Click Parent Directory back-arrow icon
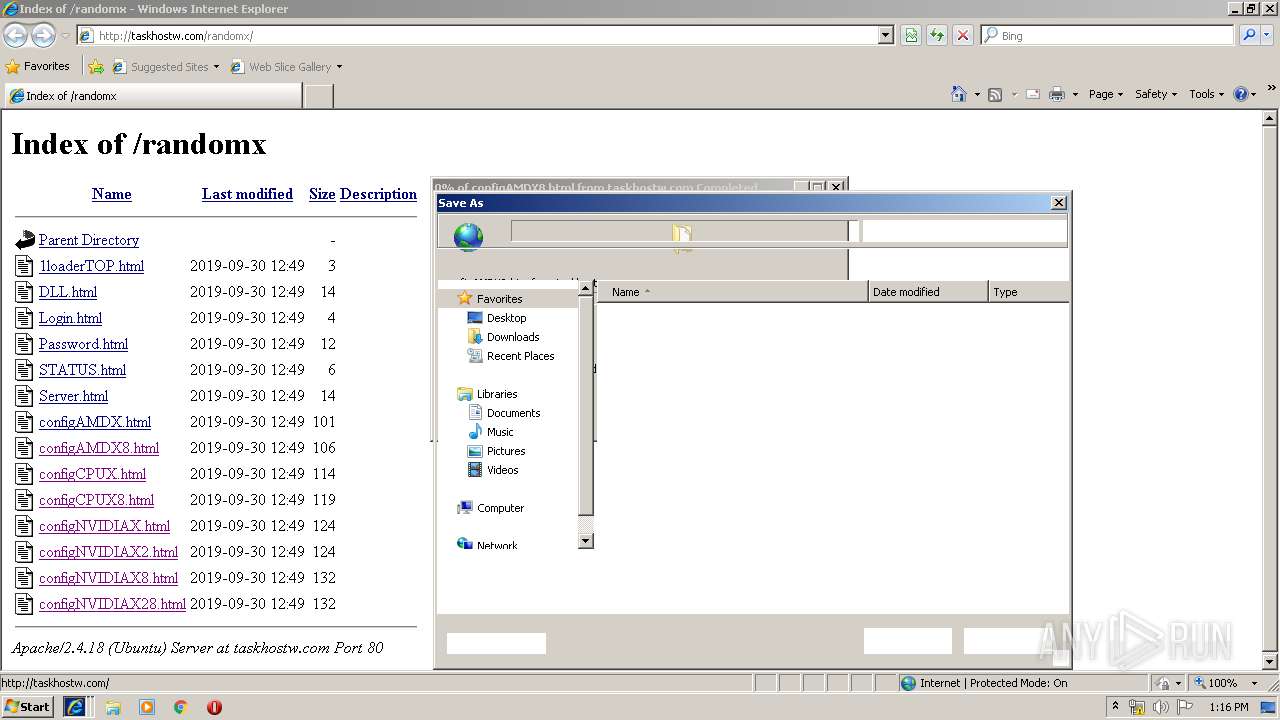 click(x=24, y=240)
